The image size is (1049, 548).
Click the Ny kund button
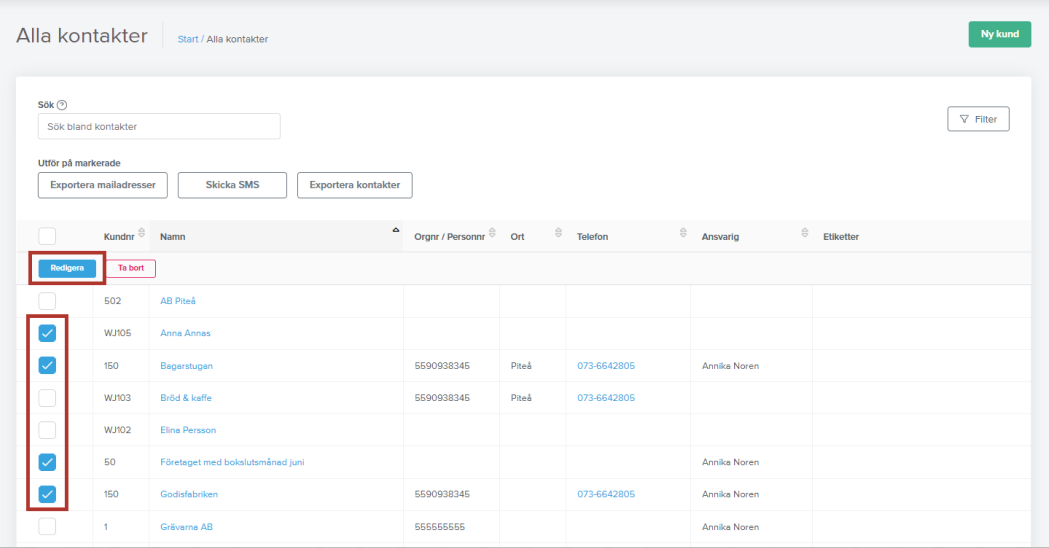(x=999, y=34)
